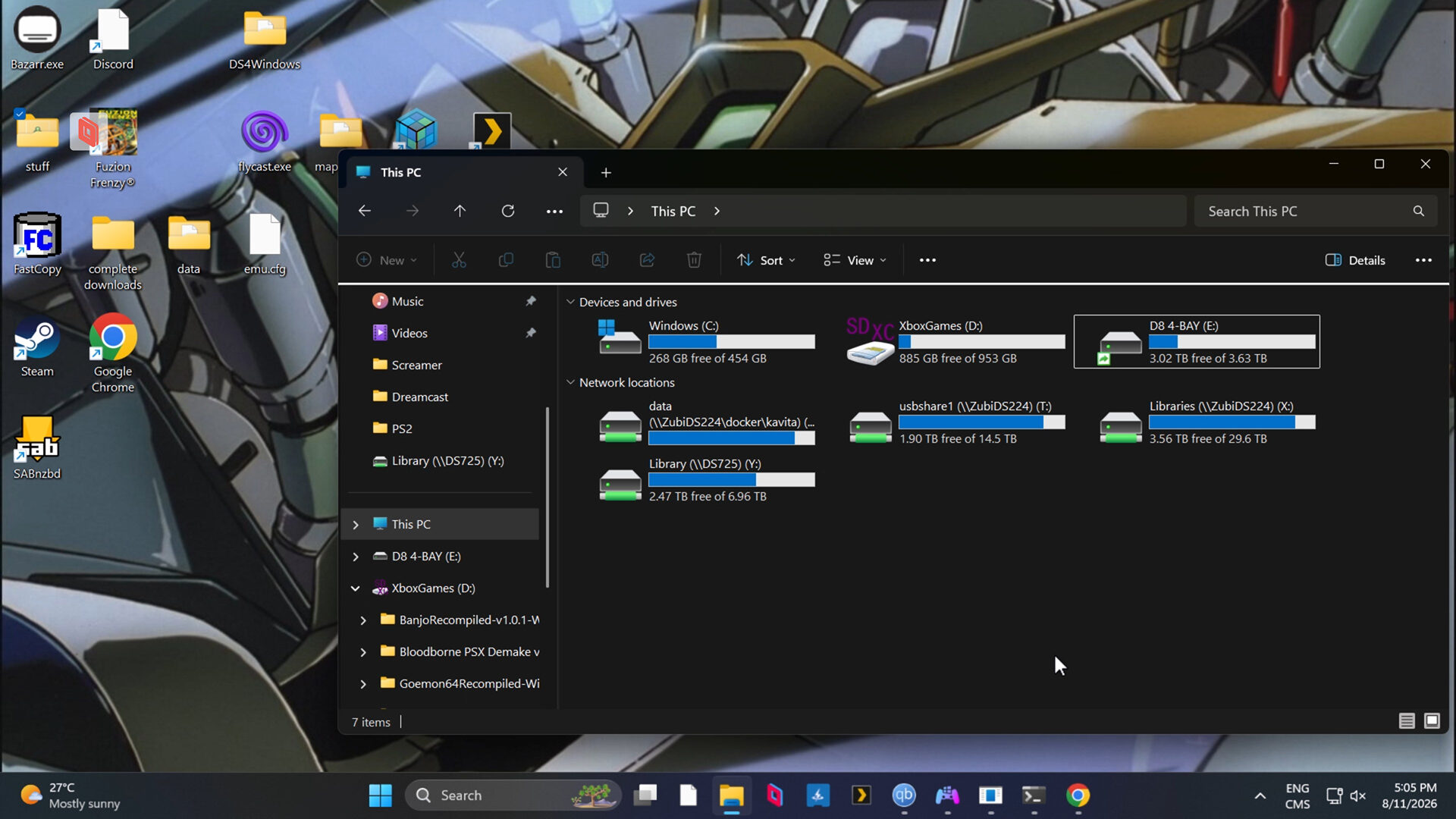The width and height of the screenshot is (1456, 819).
Task: Collapse the Network locations group
Action: pos(570,382)
